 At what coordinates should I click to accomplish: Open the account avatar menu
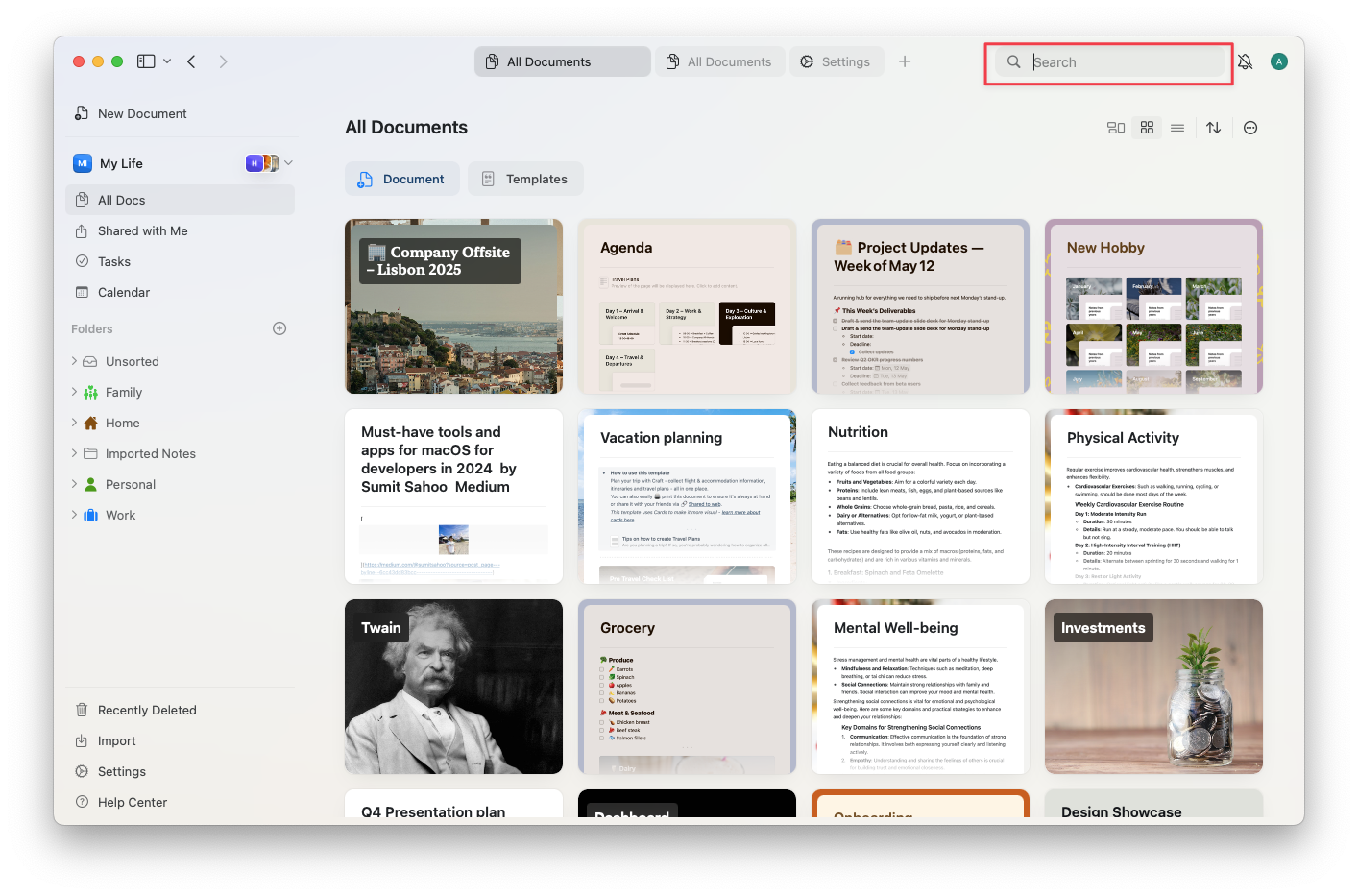point(1278,61)
